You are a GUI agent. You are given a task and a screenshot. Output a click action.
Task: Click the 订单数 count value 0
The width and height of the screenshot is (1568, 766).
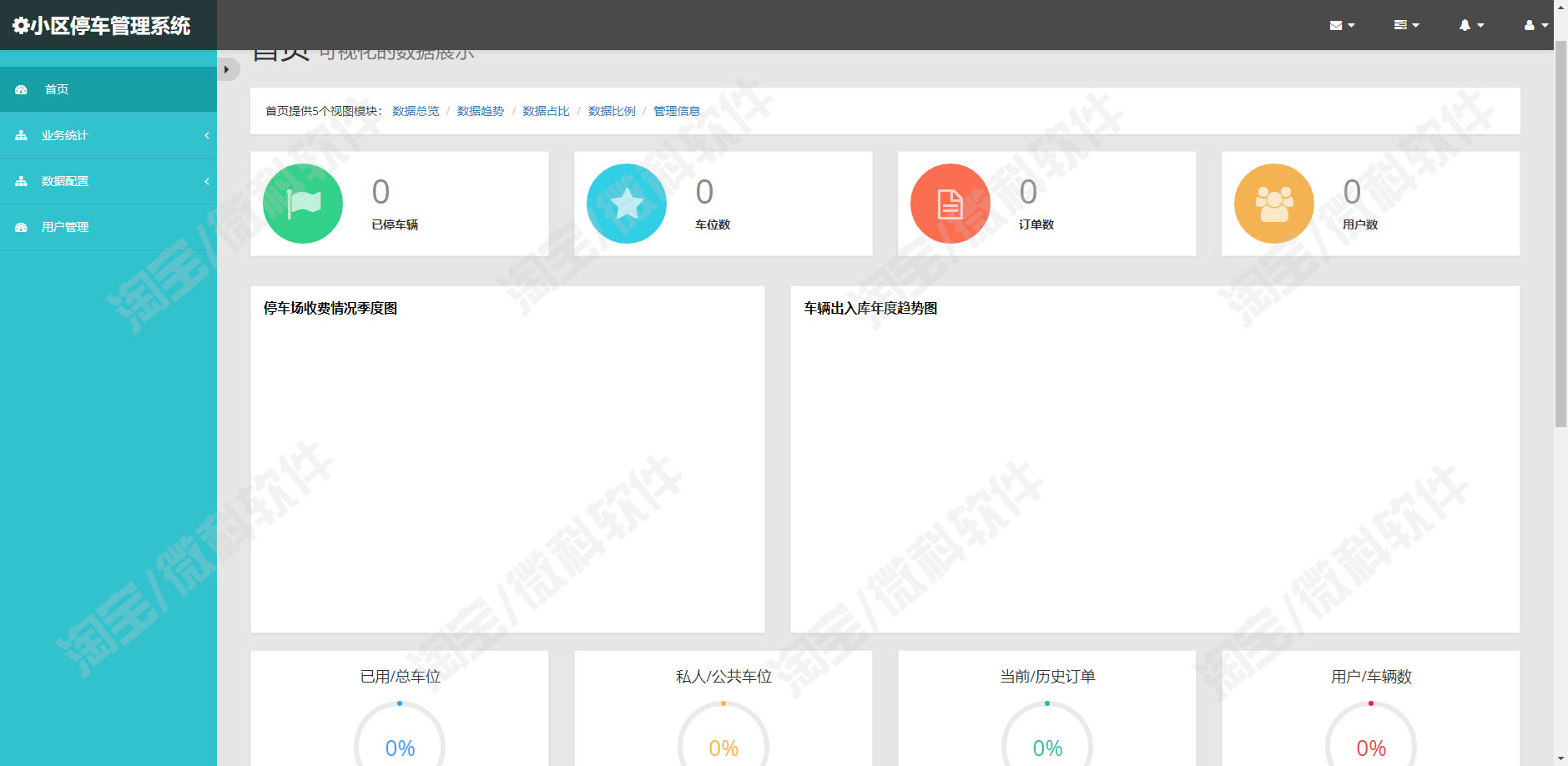pyautogui.click(x=1028, y=192)
